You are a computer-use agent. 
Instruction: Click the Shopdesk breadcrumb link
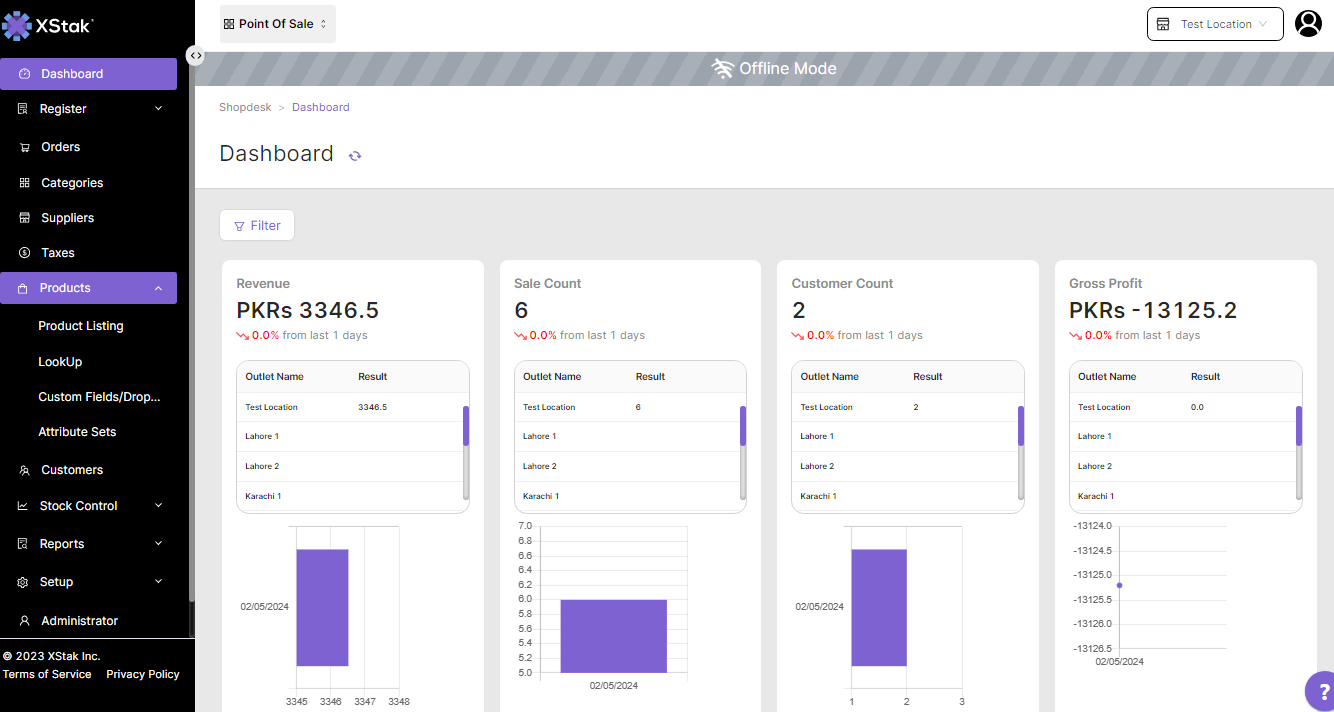click(245, 107)
